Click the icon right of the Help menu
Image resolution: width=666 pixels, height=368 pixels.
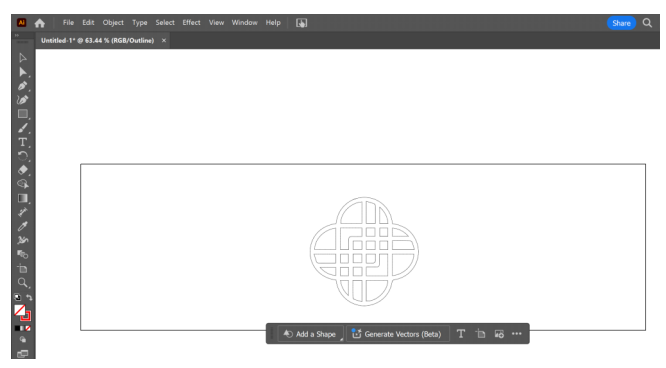click(x=301, y=23)
